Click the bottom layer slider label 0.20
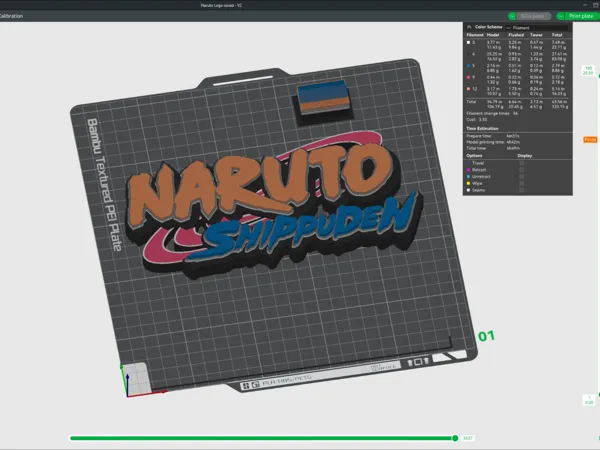The height and width of the screenshot is (450, 600). 589,400
